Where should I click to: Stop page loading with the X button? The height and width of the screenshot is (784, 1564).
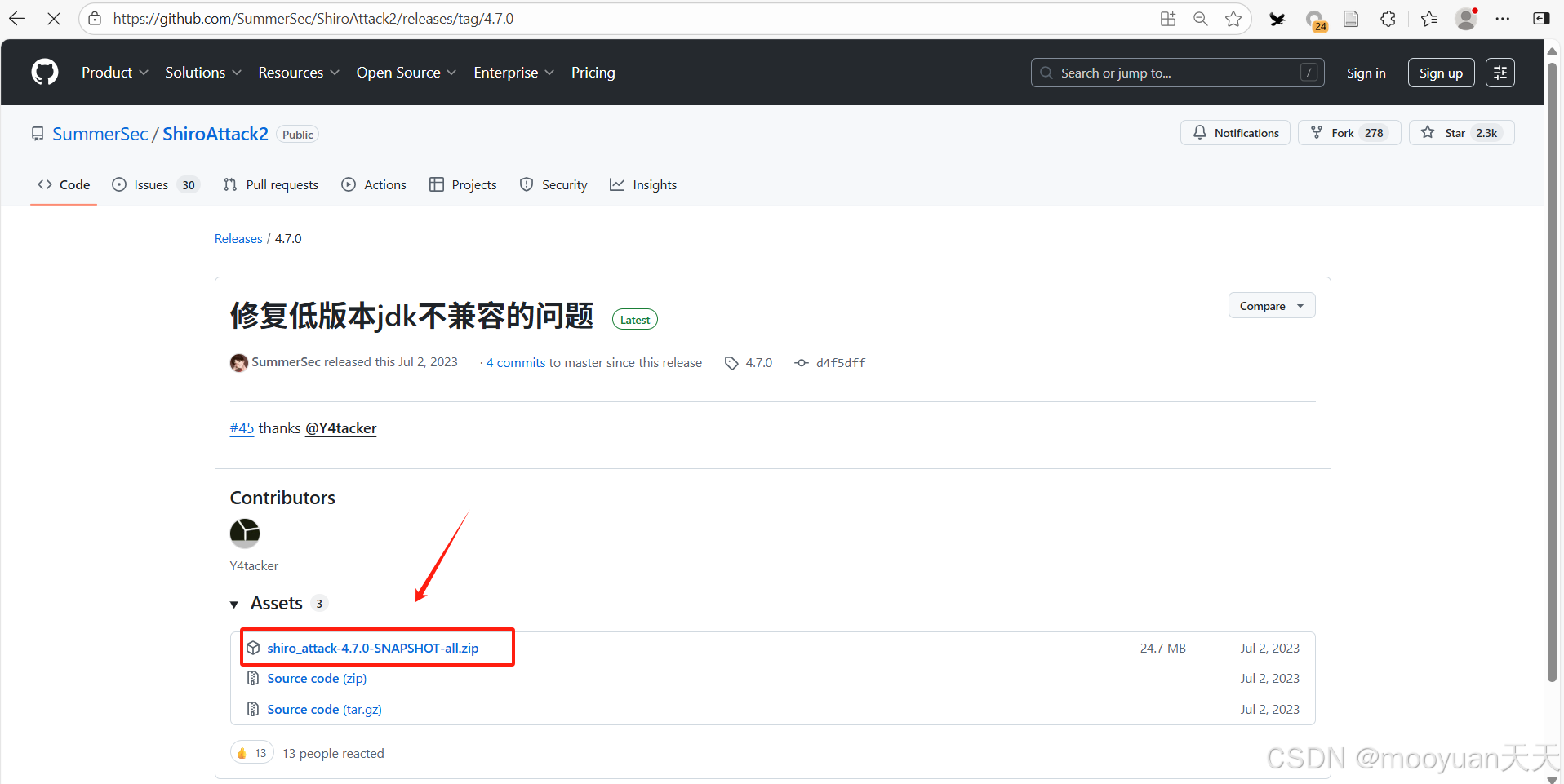[x=54, y=19]
